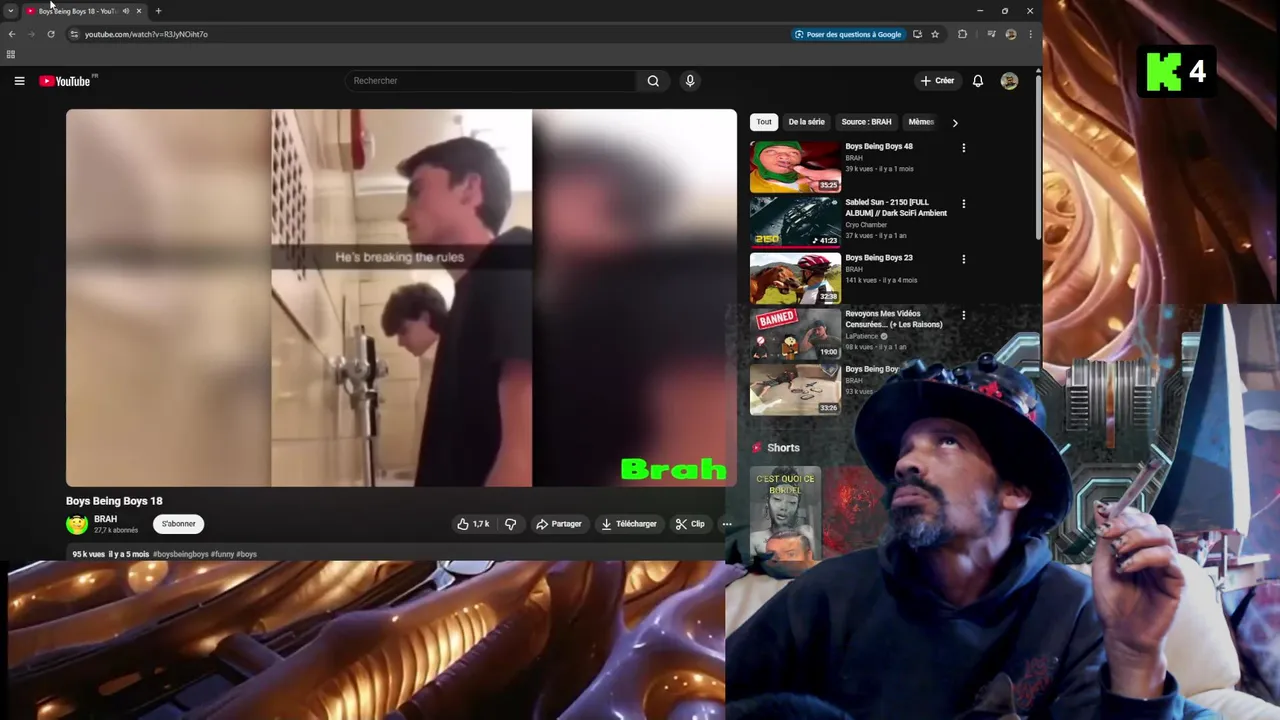Click Poser des questions à Google
The height and width of the screenshot is (720, 1280).
[848, 34]
